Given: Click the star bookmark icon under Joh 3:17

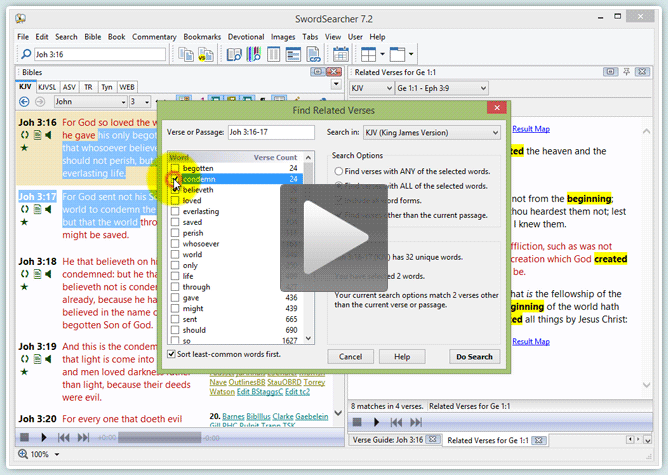Looking at the screenshot, I should tap(24, 222).
